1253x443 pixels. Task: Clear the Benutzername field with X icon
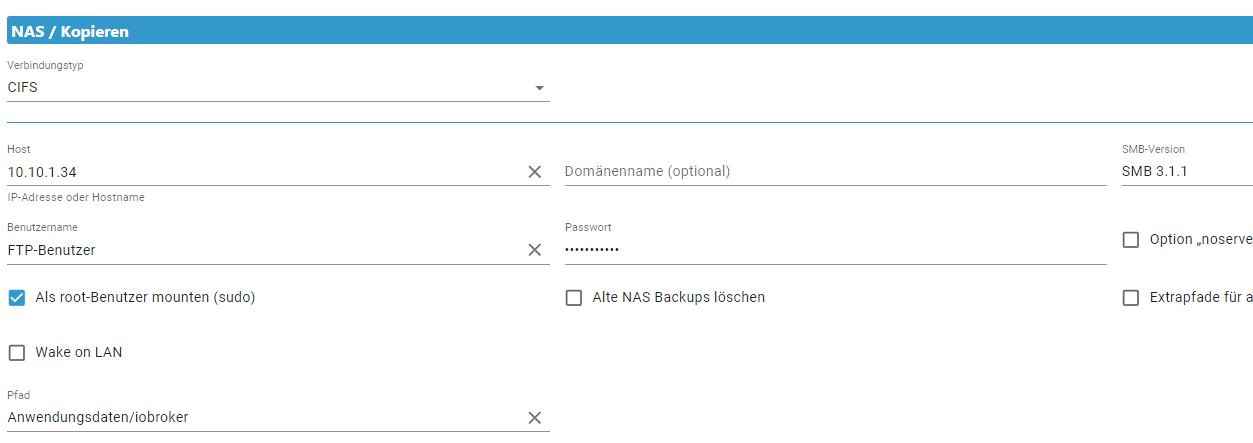point(535,250)
